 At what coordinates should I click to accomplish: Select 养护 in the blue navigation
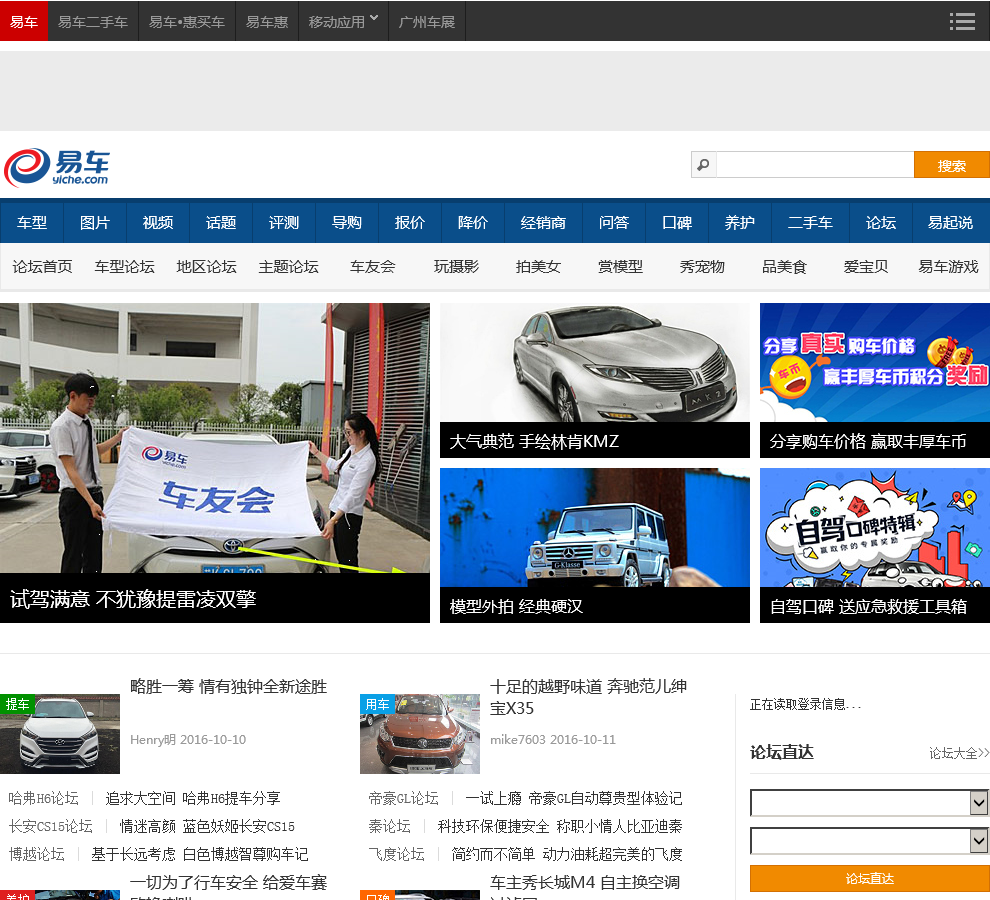740,222
